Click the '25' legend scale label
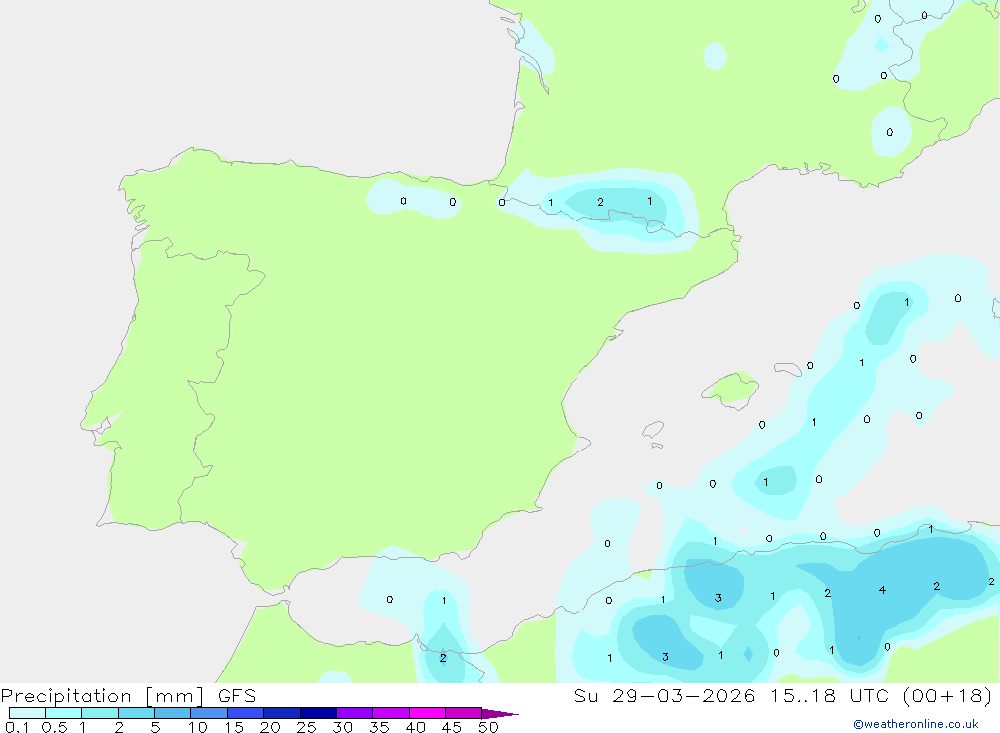 point(306,727)
